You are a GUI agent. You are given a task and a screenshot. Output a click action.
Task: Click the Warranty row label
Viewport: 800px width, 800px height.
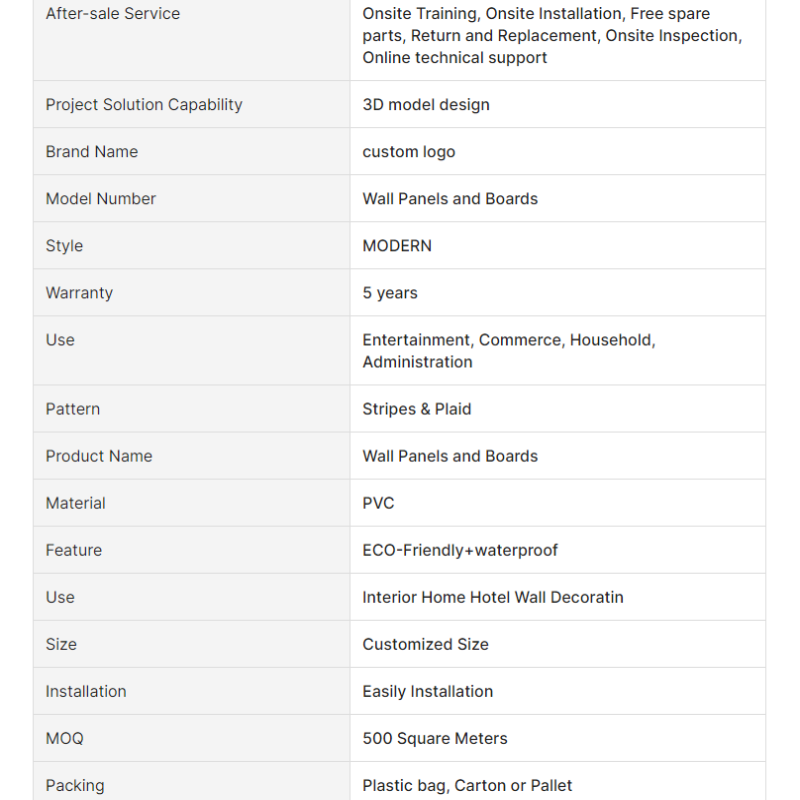point(79,293)
